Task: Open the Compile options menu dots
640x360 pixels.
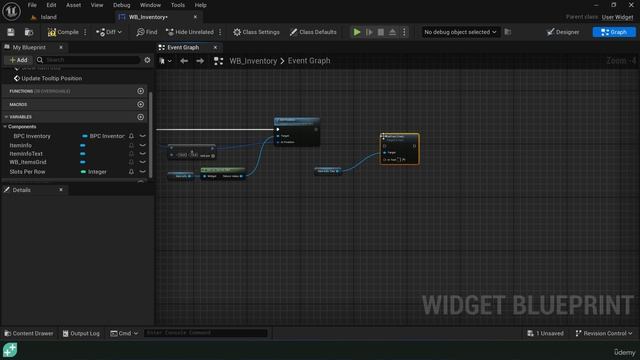Action: coord(85,32)
